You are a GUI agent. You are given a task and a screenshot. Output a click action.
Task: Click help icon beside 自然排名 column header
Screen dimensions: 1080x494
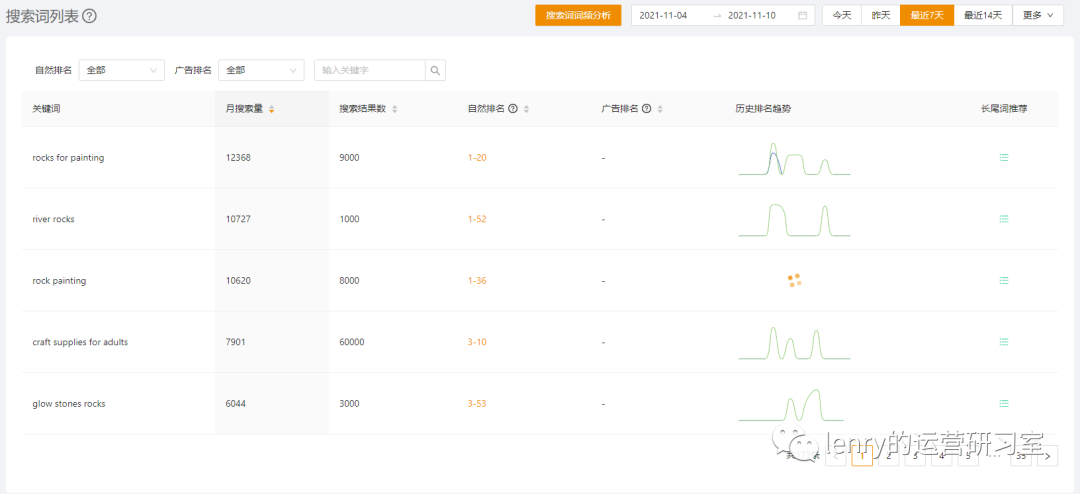pos(513,109)
